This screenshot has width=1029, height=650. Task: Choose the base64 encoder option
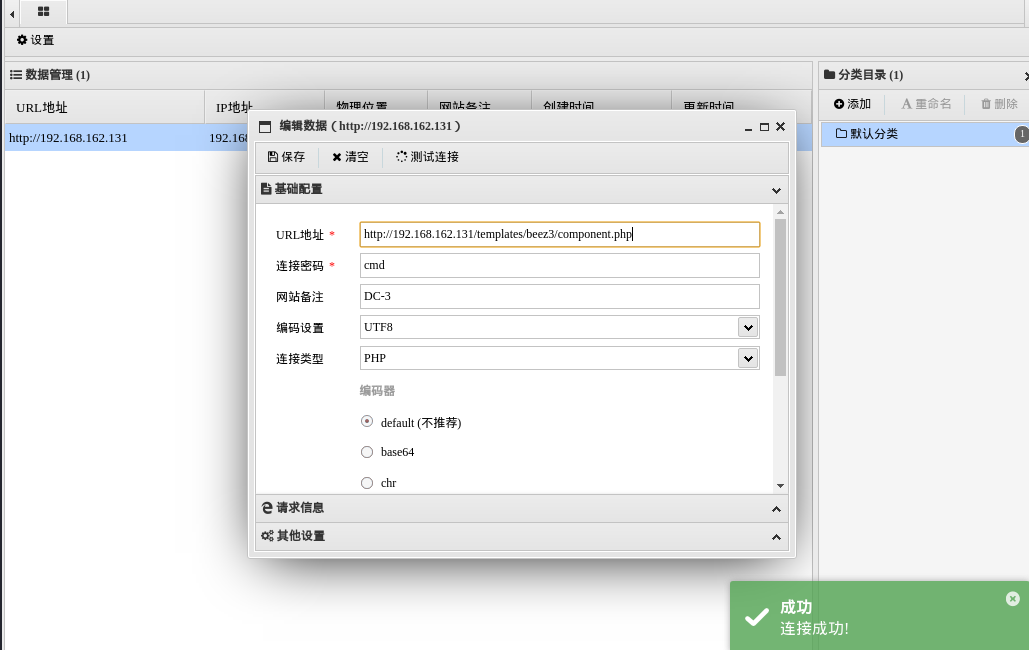click(367, 452)
